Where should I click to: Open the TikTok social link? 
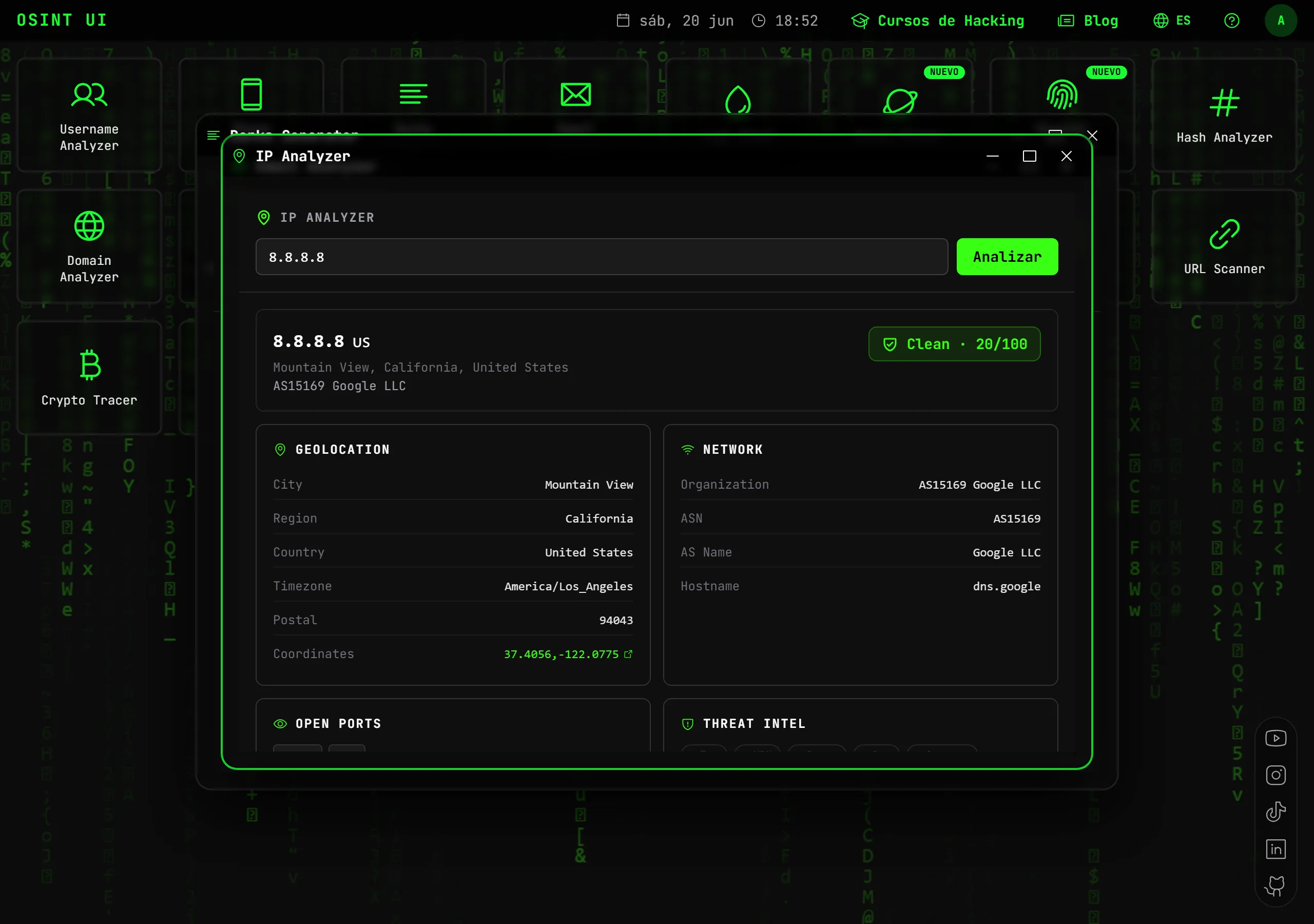[x=1276, y=812]
